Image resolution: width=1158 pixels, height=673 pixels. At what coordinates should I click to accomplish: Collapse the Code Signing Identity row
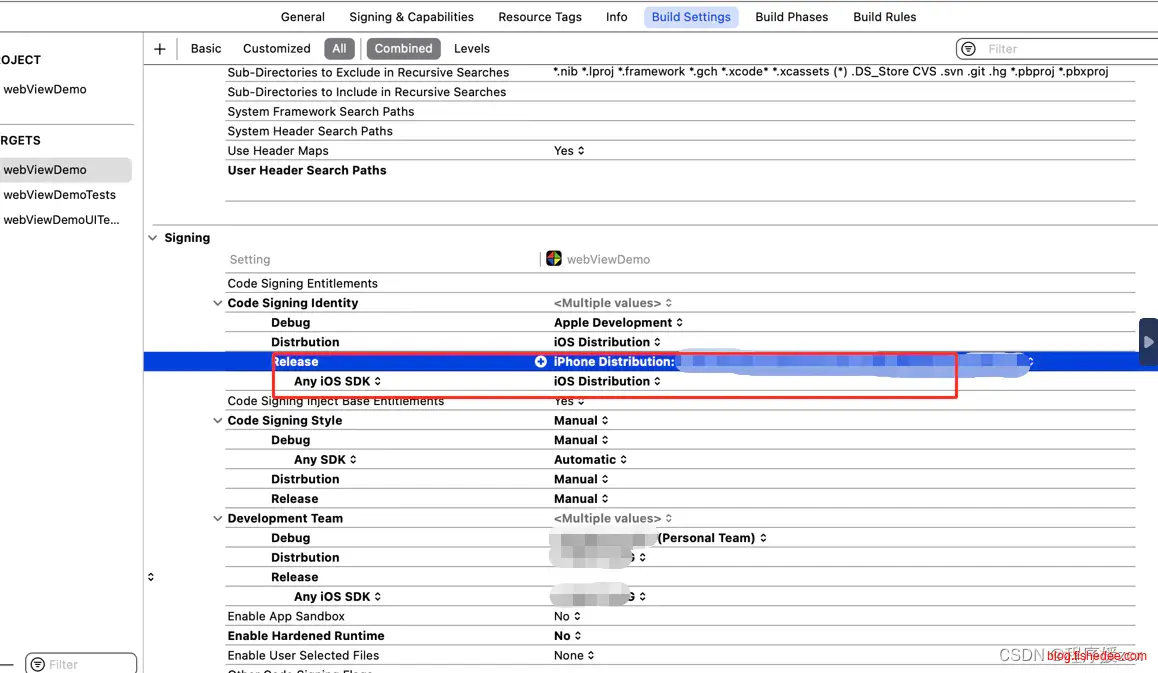[218, 303]
